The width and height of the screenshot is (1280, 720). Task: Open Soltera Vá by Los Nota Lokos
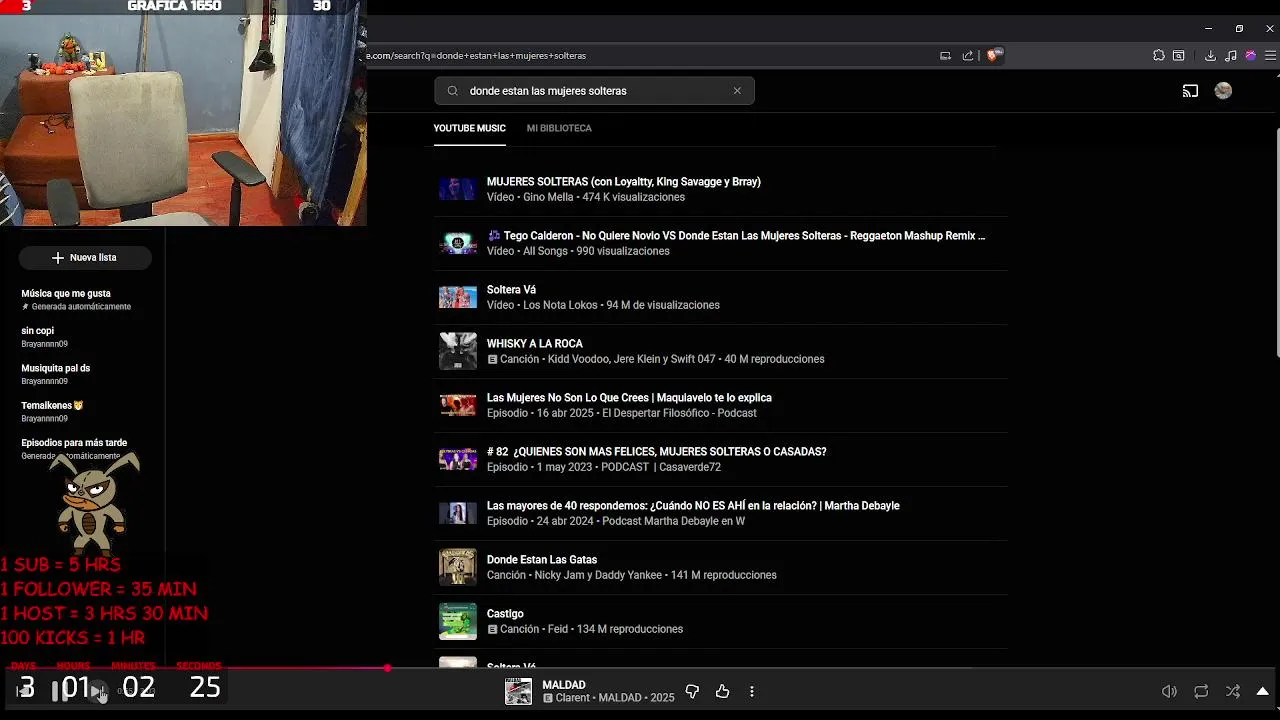(511, 290)
